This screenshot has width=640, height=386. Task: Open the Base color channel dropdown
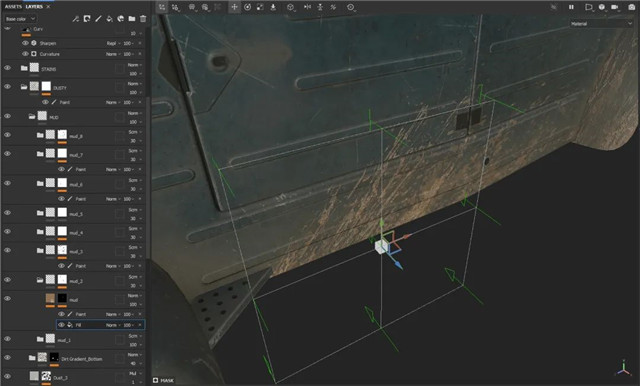pos(20,19)
